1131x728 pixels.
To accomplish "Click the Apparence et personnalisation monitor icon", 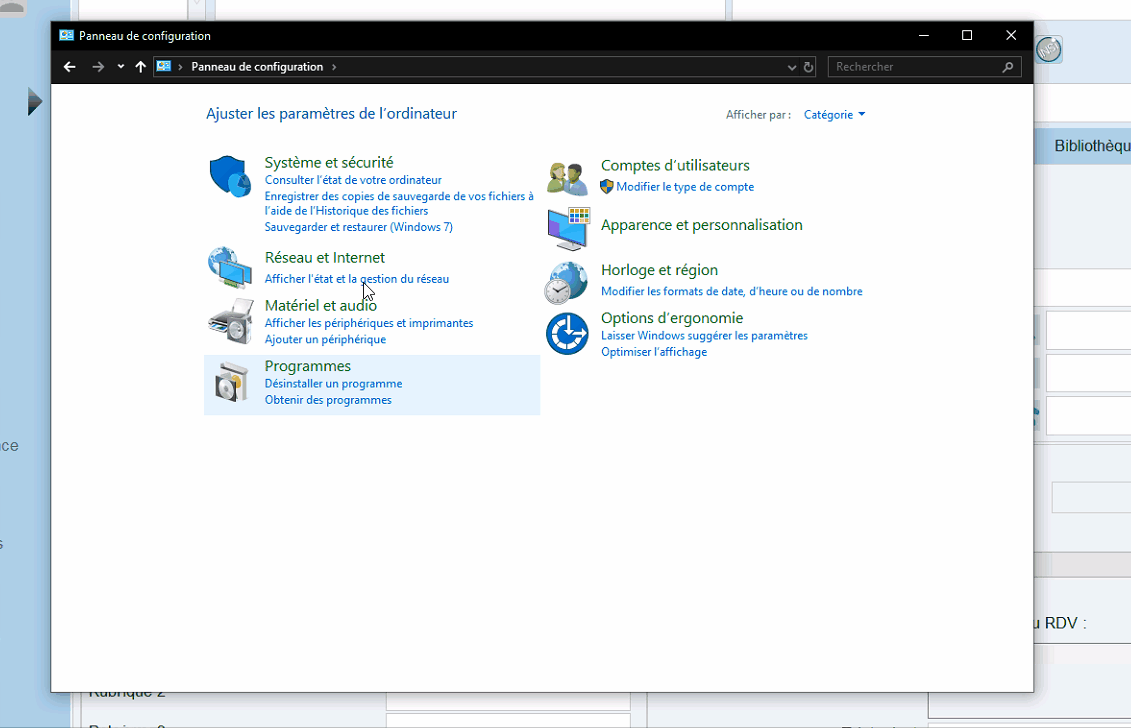I will [x=568, y=228].
